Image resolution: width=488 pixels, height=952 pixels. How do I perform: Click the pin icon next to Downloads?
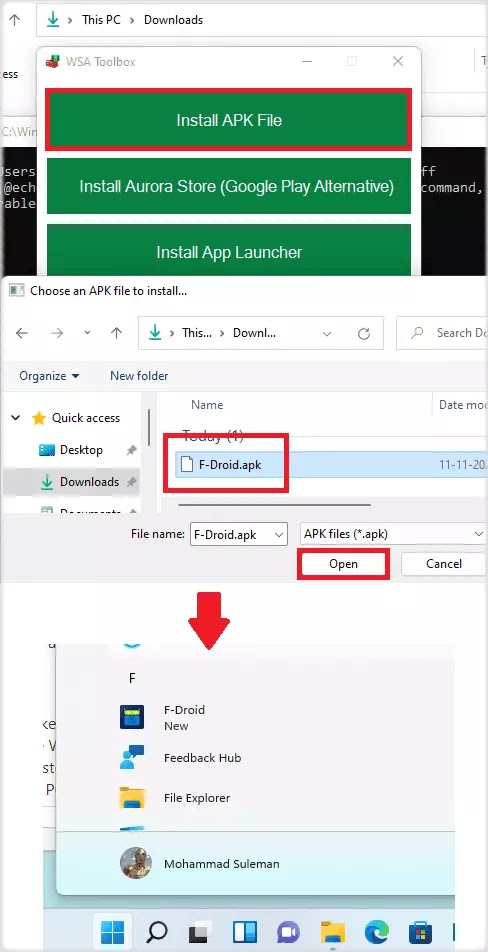point(130,482)
